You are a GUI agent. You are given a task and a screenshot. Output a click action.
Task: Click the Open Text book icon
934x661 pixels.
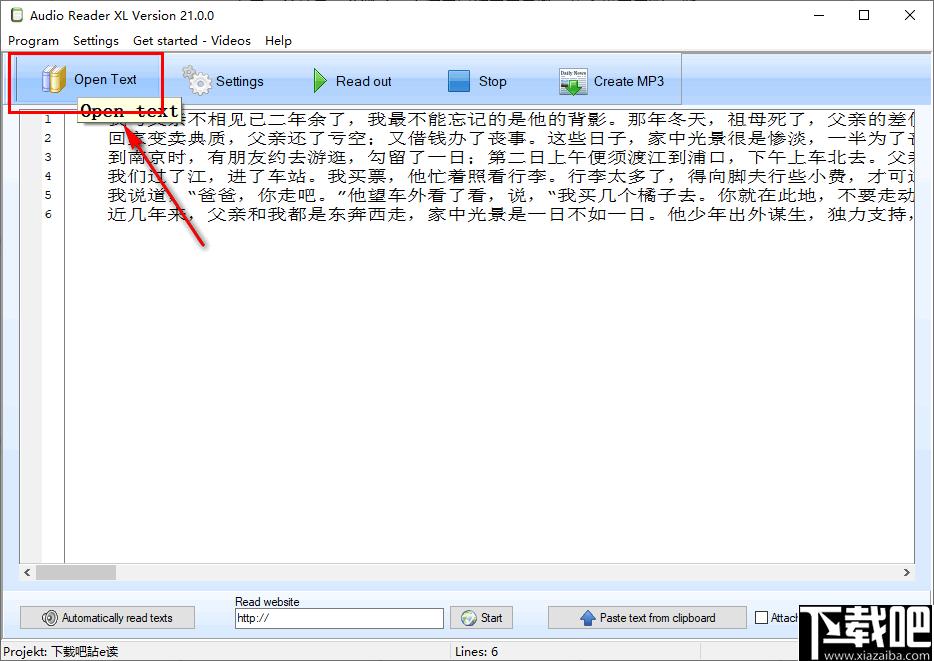coord(54,79)
